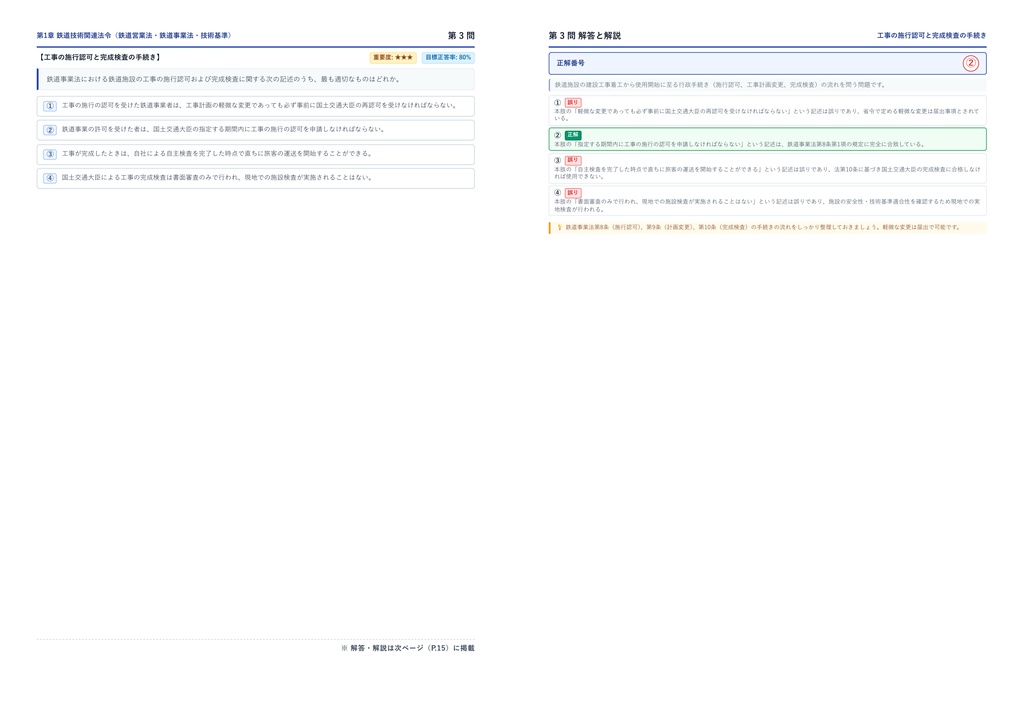Viewport: 1024px width, 724px height.
Task: Click the circled ③ numeral heading the third explanation
Action: [x=557, y=160]
